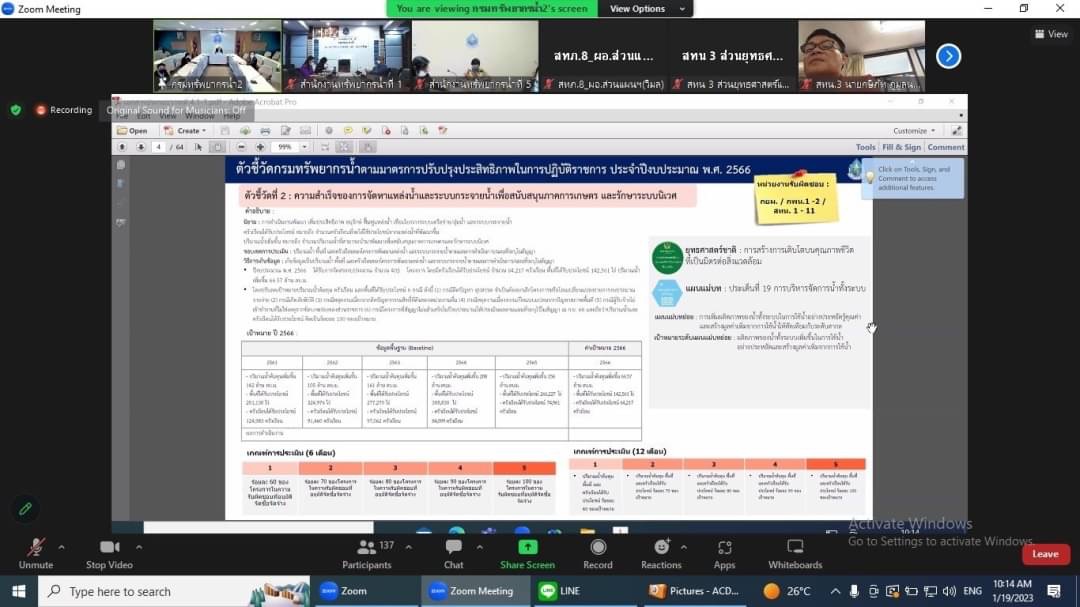The height and width of the screenshot is (607, 1080).
Task: Leave the Zoom meeting
Action: [x=1045, y=554]
